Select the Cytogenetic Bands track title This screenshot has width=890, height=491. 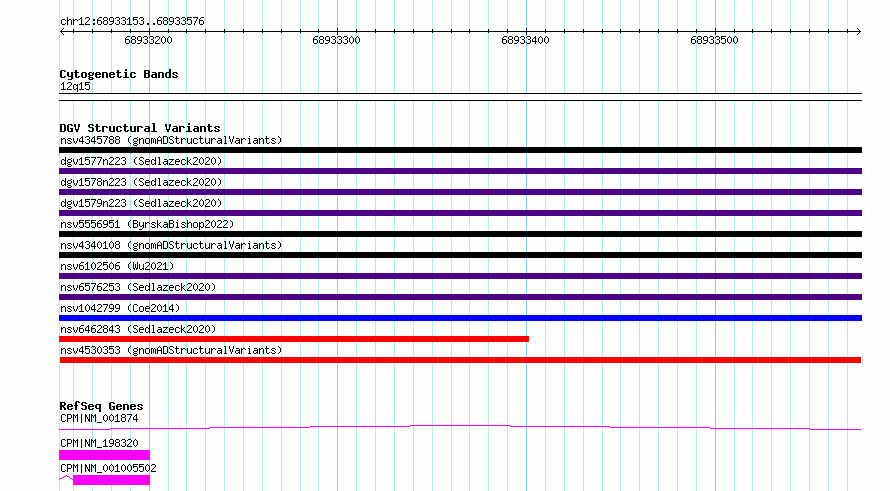click(x=119, y=74)
